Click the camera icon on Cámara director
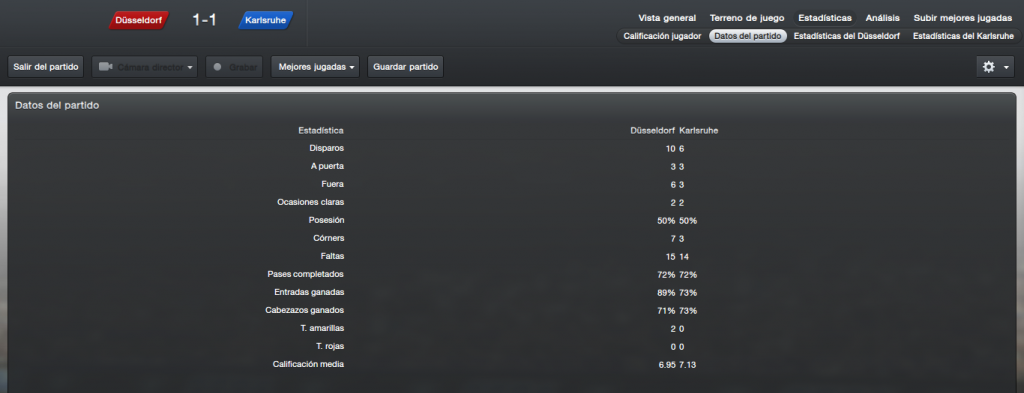 click(x=106, y=67)
